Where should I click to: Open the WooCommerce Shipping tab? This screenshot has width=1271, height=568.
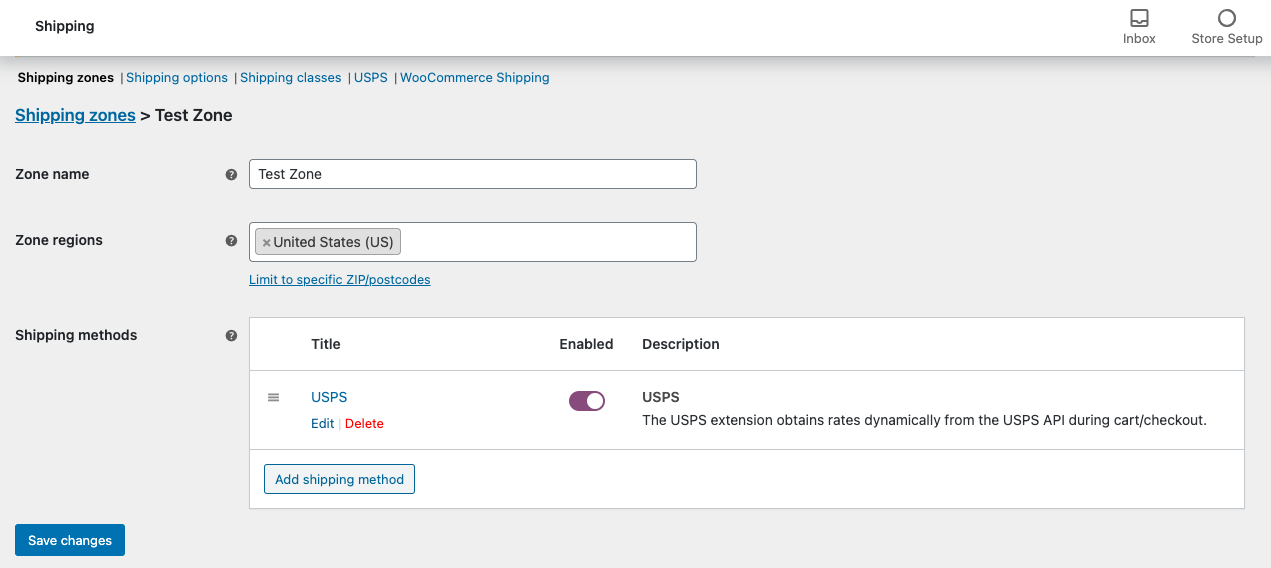[475, 77]
